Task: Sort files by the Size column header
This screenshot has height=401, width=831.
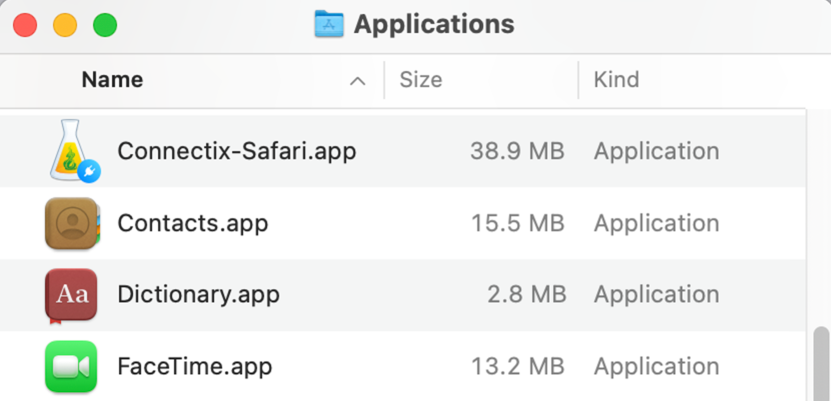Action: coord(421,80)
